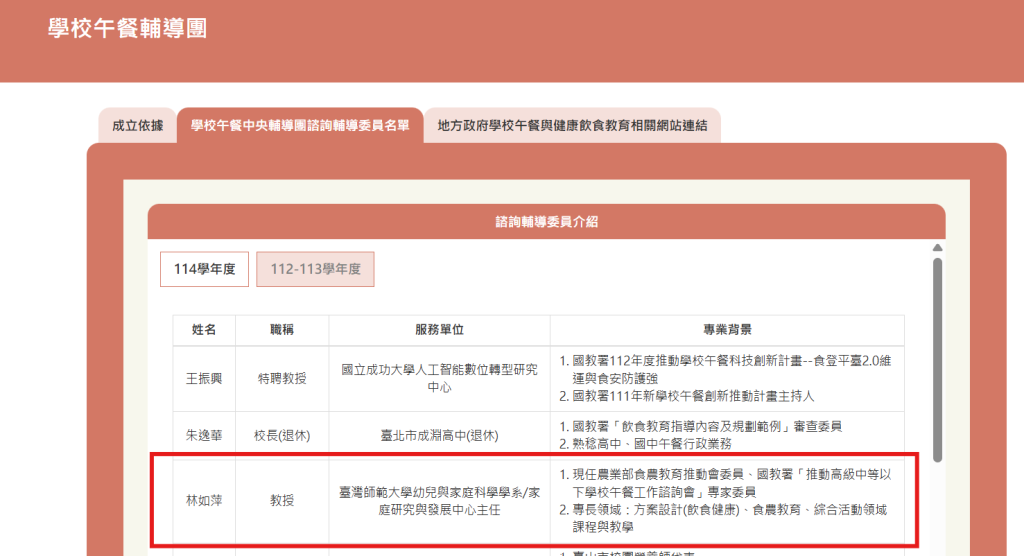Click the 姓名 column header
Image resolution: width=1024 pixels, height=556 pixels.
click(204, 330)
